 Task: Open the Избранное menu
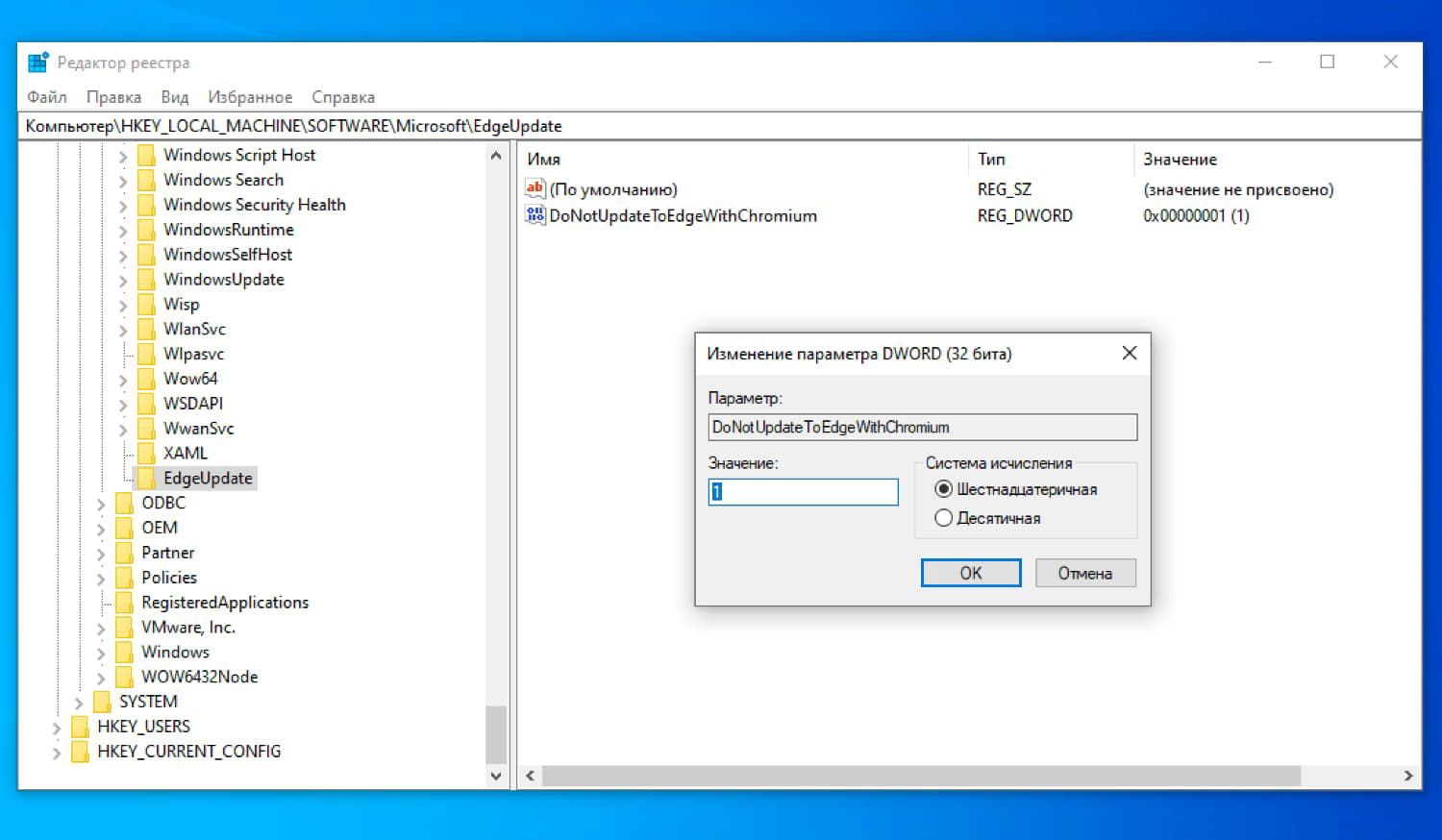(x=250, y=96)
